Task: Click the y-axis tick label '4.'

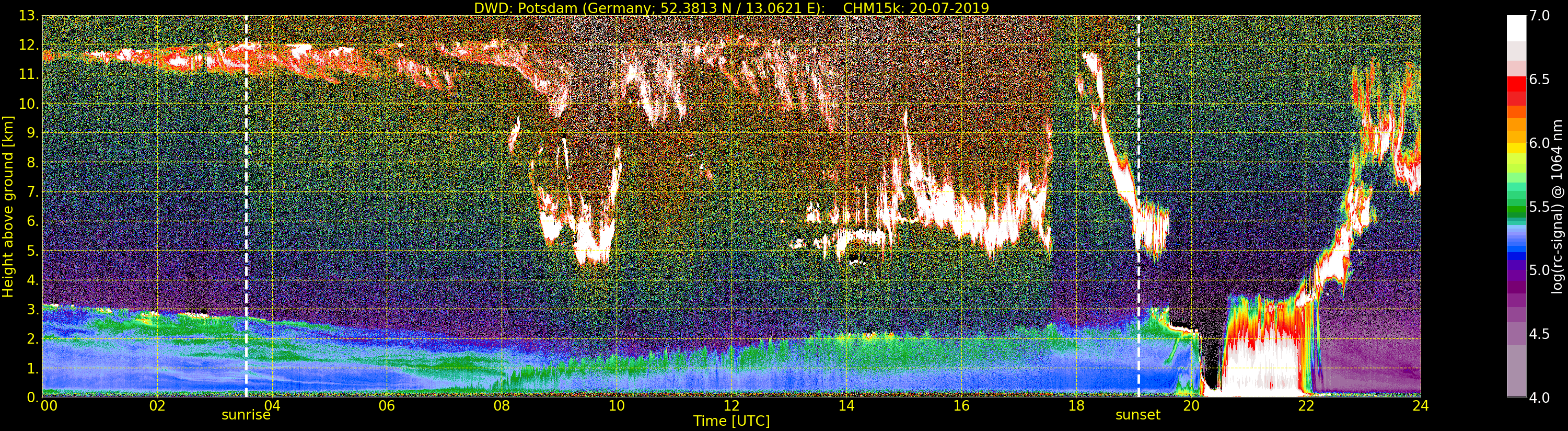Action: (32, 280)
